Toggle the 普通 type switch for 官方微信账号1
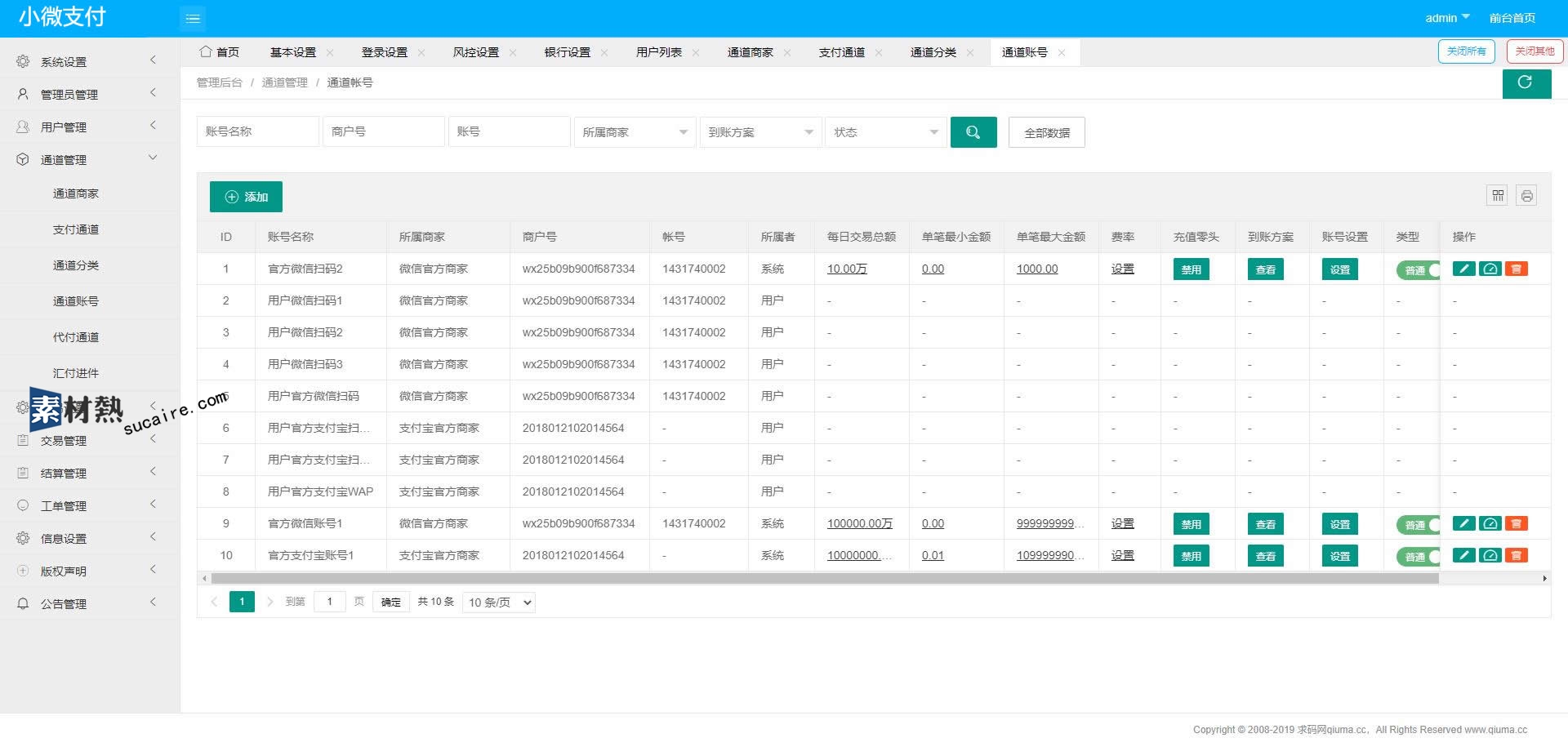This screenshot has height=747, width=1568. pos(1418,525)
